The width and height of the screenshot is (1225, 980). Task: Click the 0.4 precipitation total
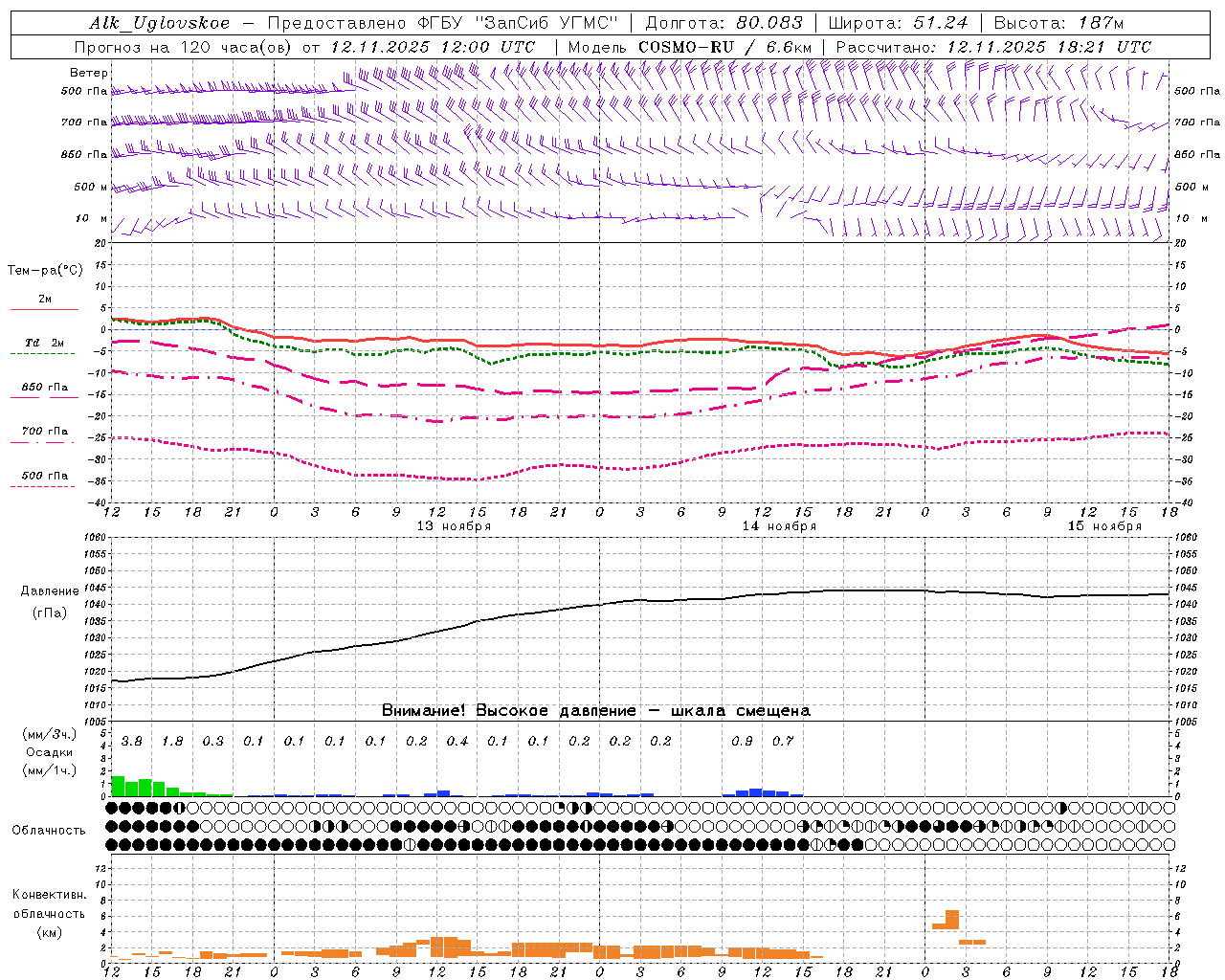point(457,742)
